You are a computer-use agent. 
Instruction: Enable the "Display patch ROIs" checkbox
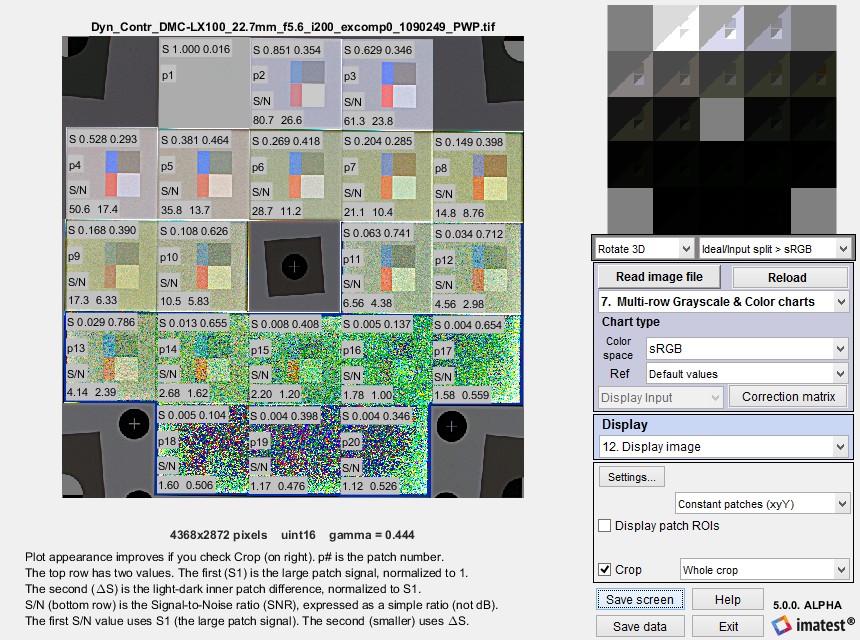[604, 525]
